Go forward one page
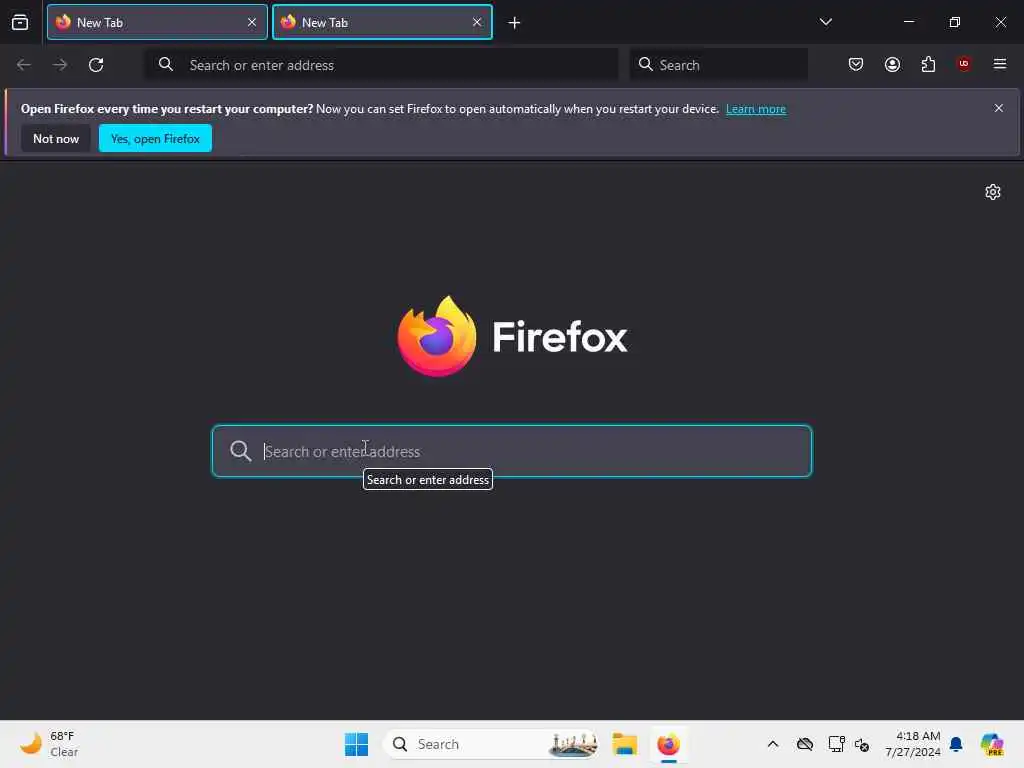 [x=60, y=65]
